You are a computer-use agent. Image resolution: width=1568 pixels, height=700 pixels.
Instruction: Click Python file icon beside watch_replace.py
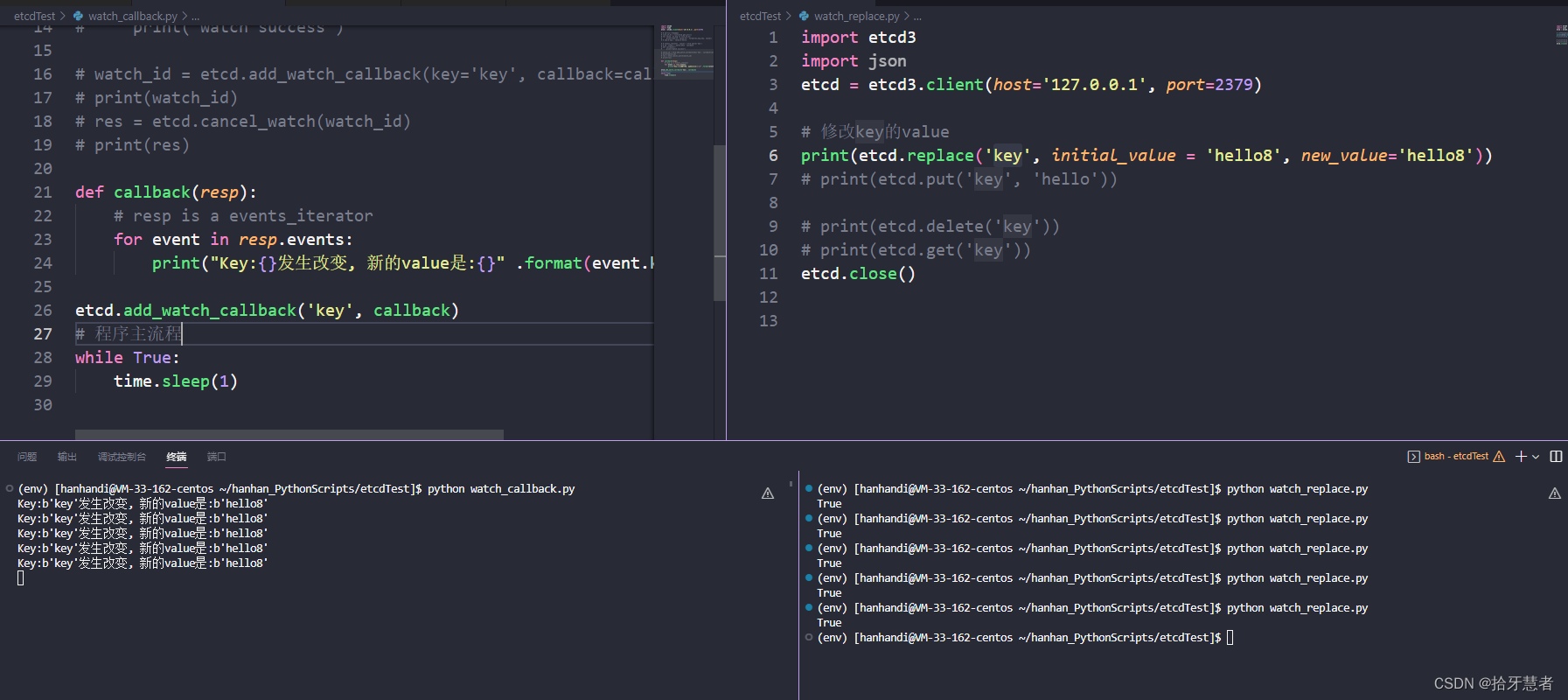click(x=804, y=16)
